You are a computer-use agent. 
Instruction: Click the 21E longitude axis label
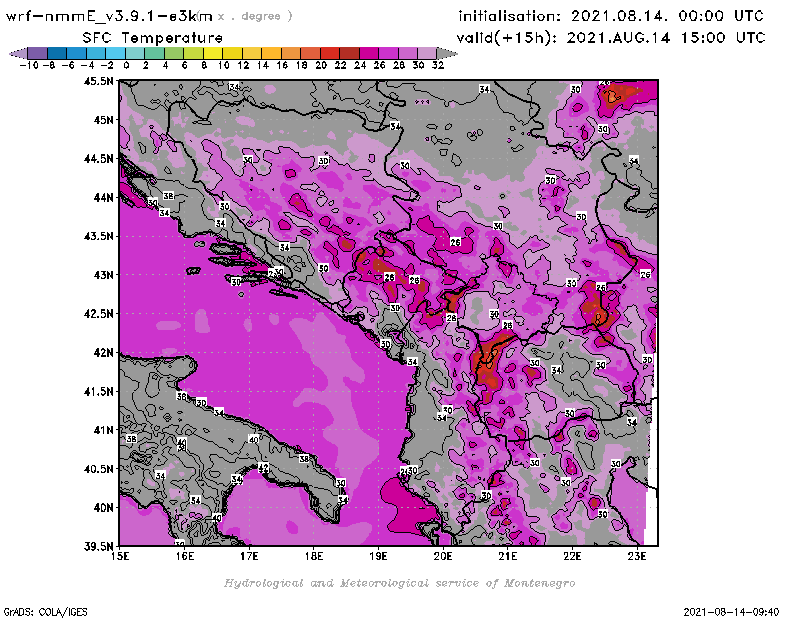click(x=508, y=556)
